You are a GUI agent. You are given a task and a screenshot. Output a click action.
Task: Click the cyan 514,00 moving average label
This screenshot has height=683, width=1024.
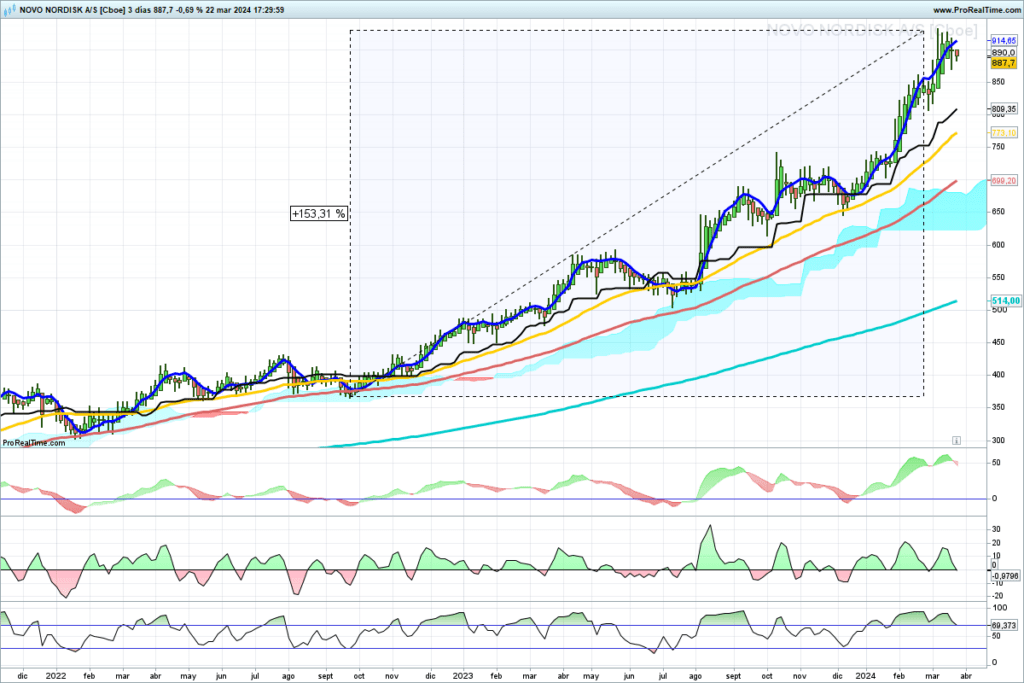click(1006, 301)
